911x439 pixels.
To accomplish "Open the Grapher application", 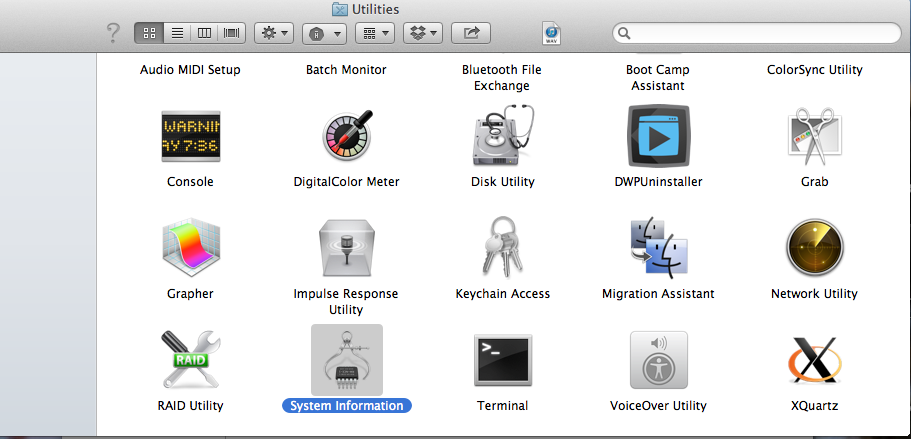I will pyautogui.click(x=190, y=248).
